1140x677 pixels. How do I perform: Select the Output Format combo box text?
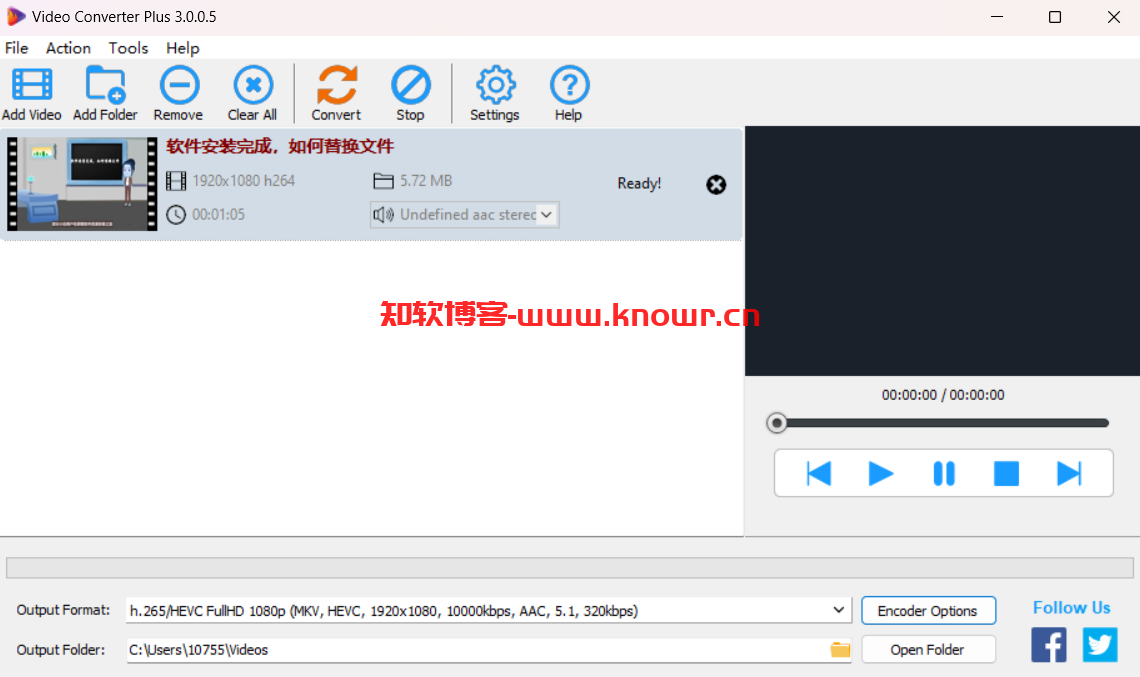click(x=384, y=611)
